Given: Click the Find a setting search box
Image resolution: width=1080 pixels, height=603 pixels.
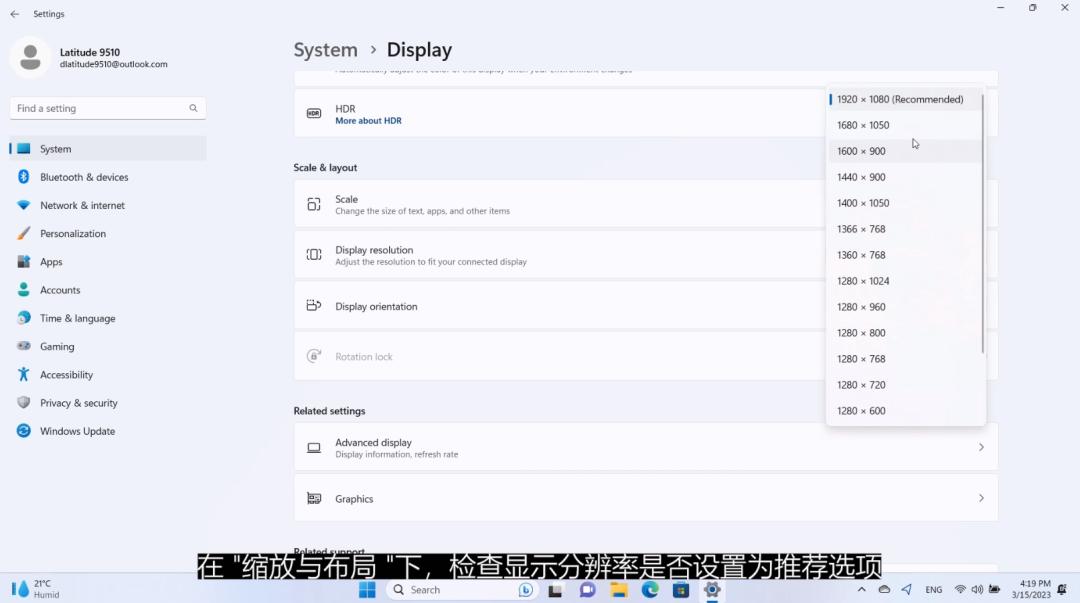Looking at the screenshot, I should point(100,108).
